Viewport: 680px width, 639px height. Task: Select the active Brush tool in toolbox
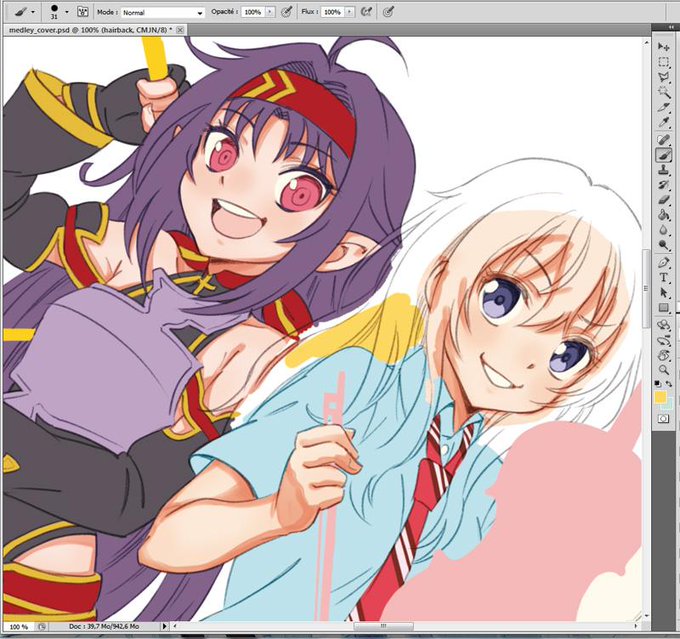tap(664, 155)
